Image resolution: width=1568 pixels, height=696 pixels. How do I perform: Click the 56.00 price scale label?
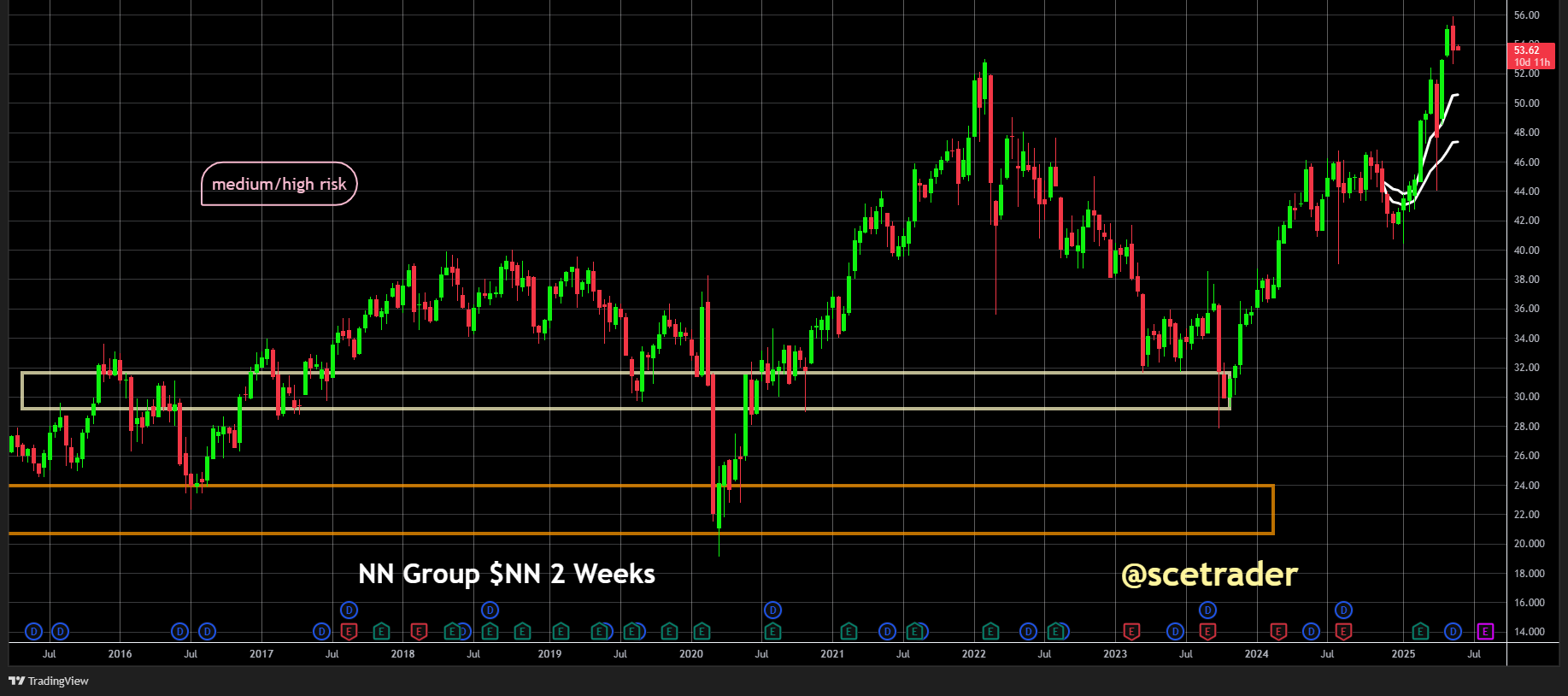point(1526,15)
